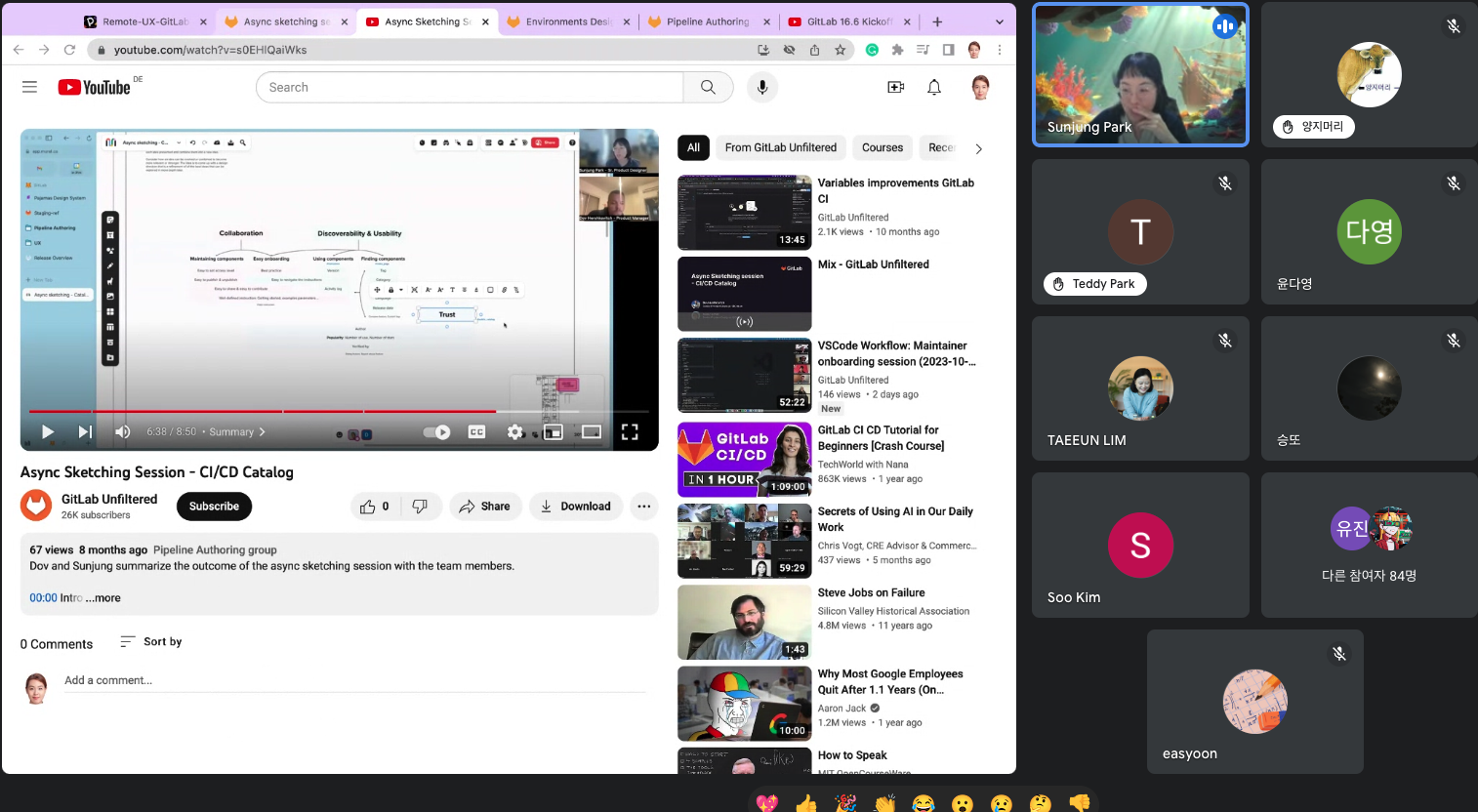Open the more actions ellipsis menu

point(643,506)
